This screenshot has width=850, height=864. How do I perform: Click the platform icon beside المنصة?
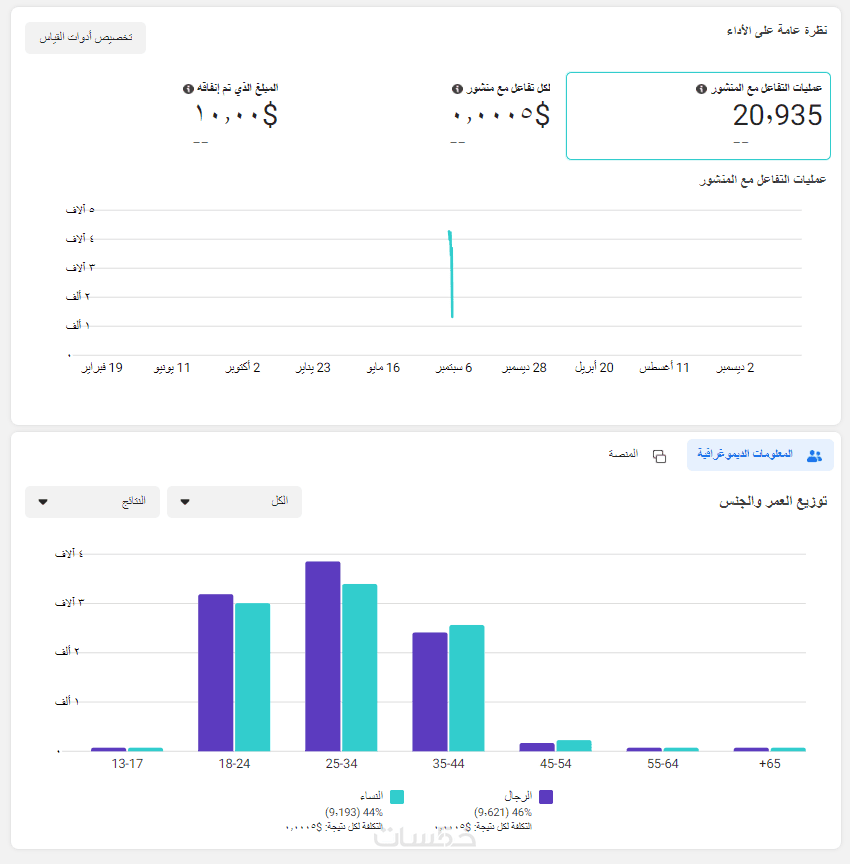coord(659,456)
